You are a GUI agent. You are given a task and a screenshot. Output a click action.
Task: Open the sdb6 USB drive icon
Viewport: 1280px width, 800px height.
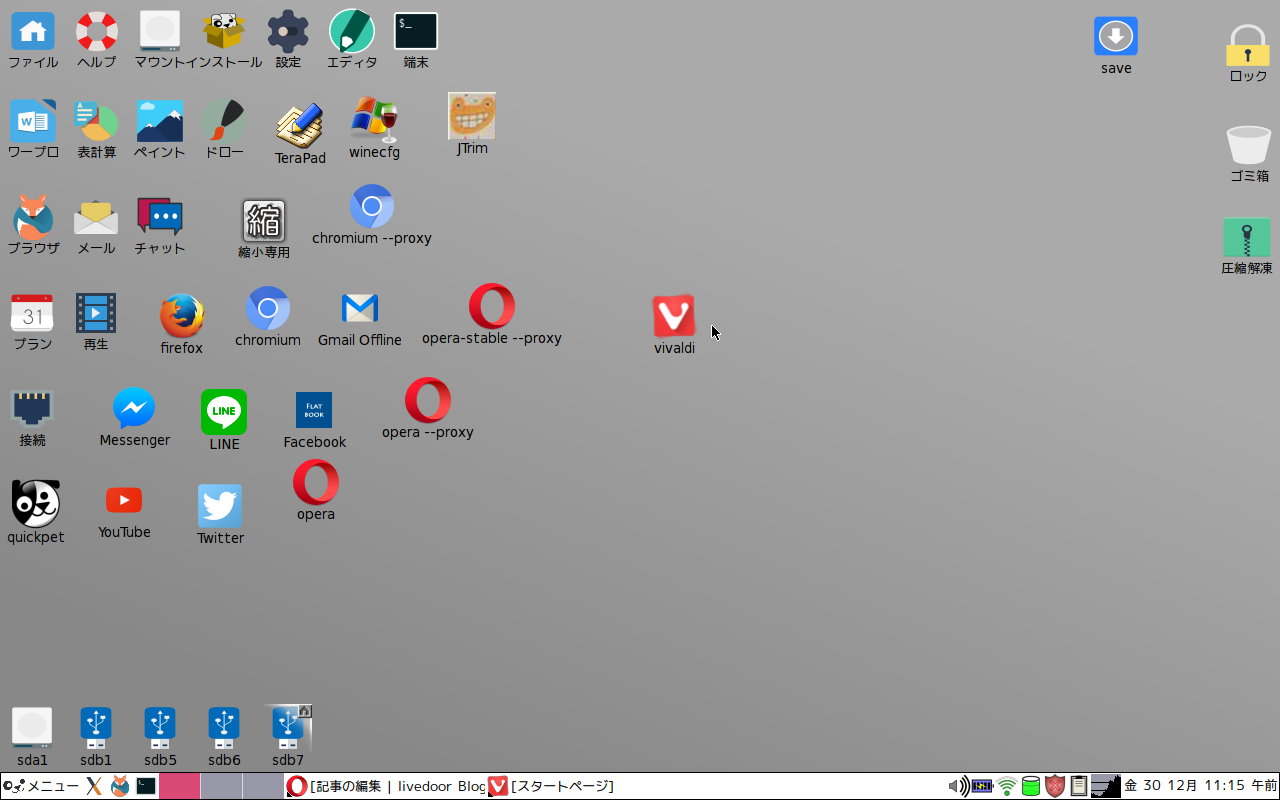point(224,728)
